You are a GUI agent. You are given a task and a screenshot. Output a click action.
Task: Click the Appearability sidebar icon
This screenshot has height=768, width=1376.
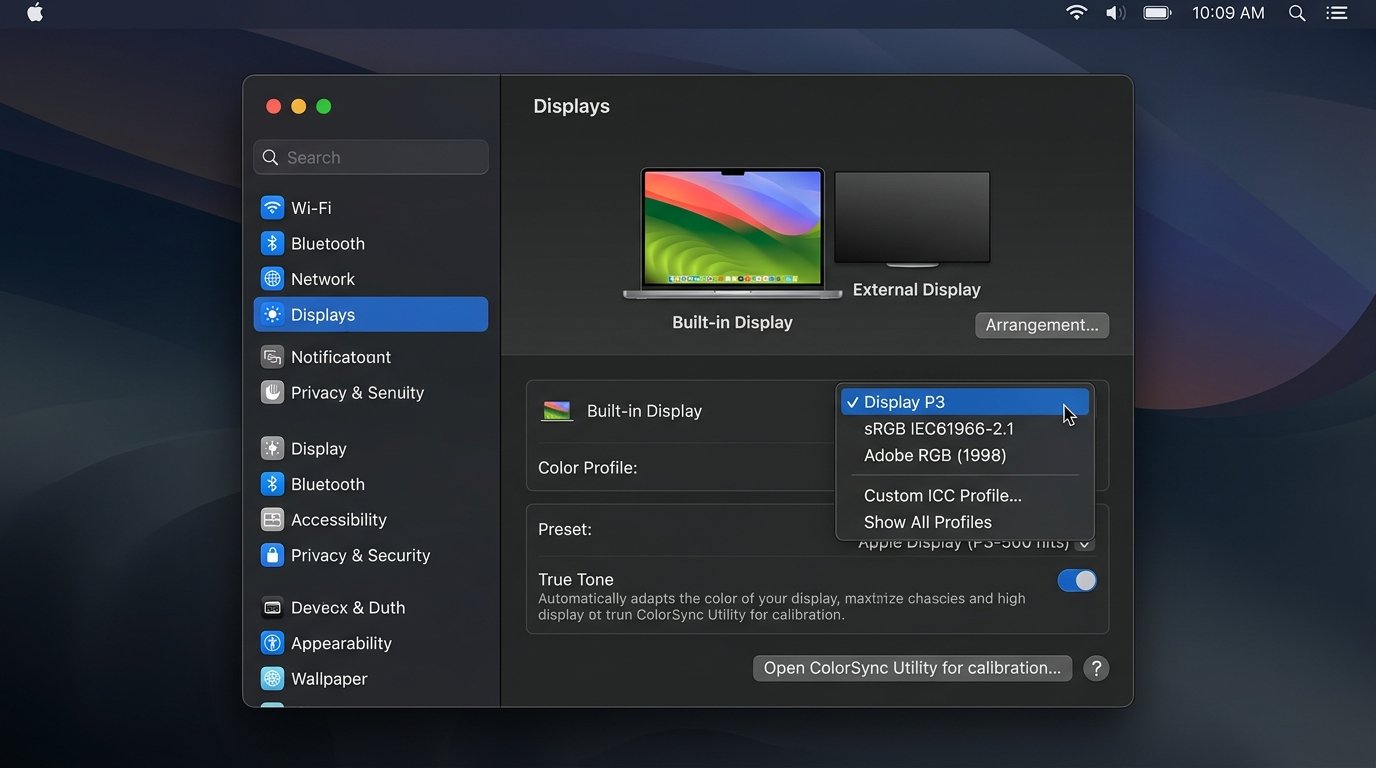coord(272,643)
